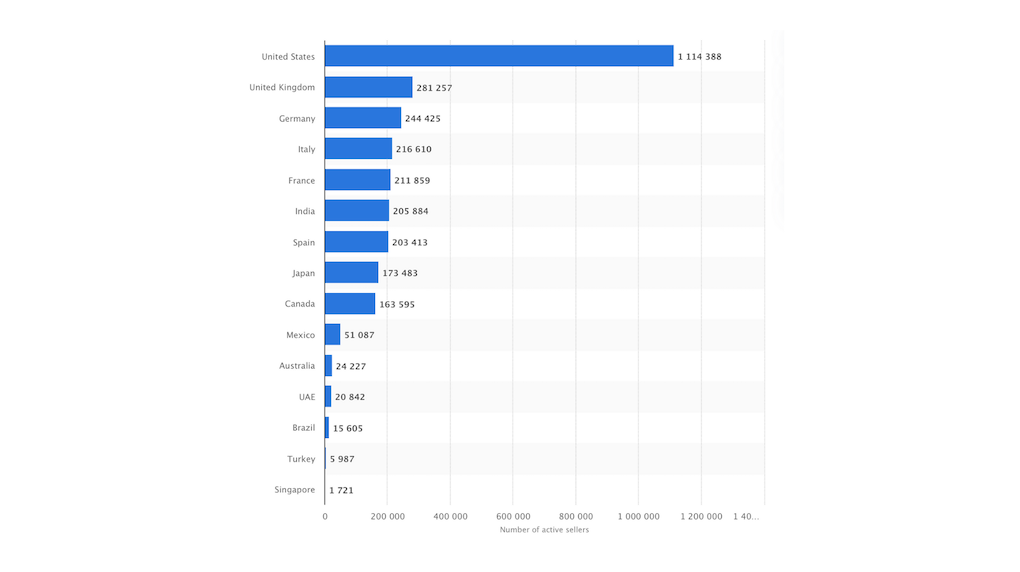
Task: Click the 1 114 388 value label
Action: tap(699, 57)
